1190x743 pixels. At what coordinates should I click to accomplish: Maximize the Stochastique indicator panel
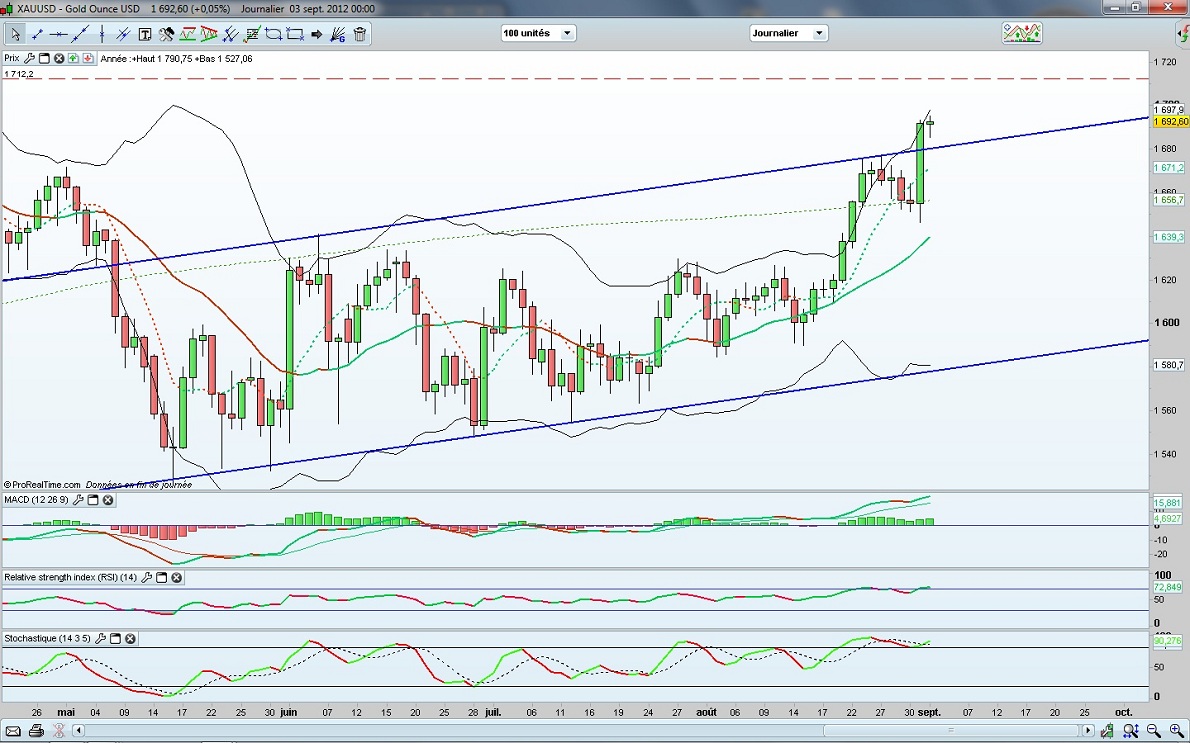115,638
